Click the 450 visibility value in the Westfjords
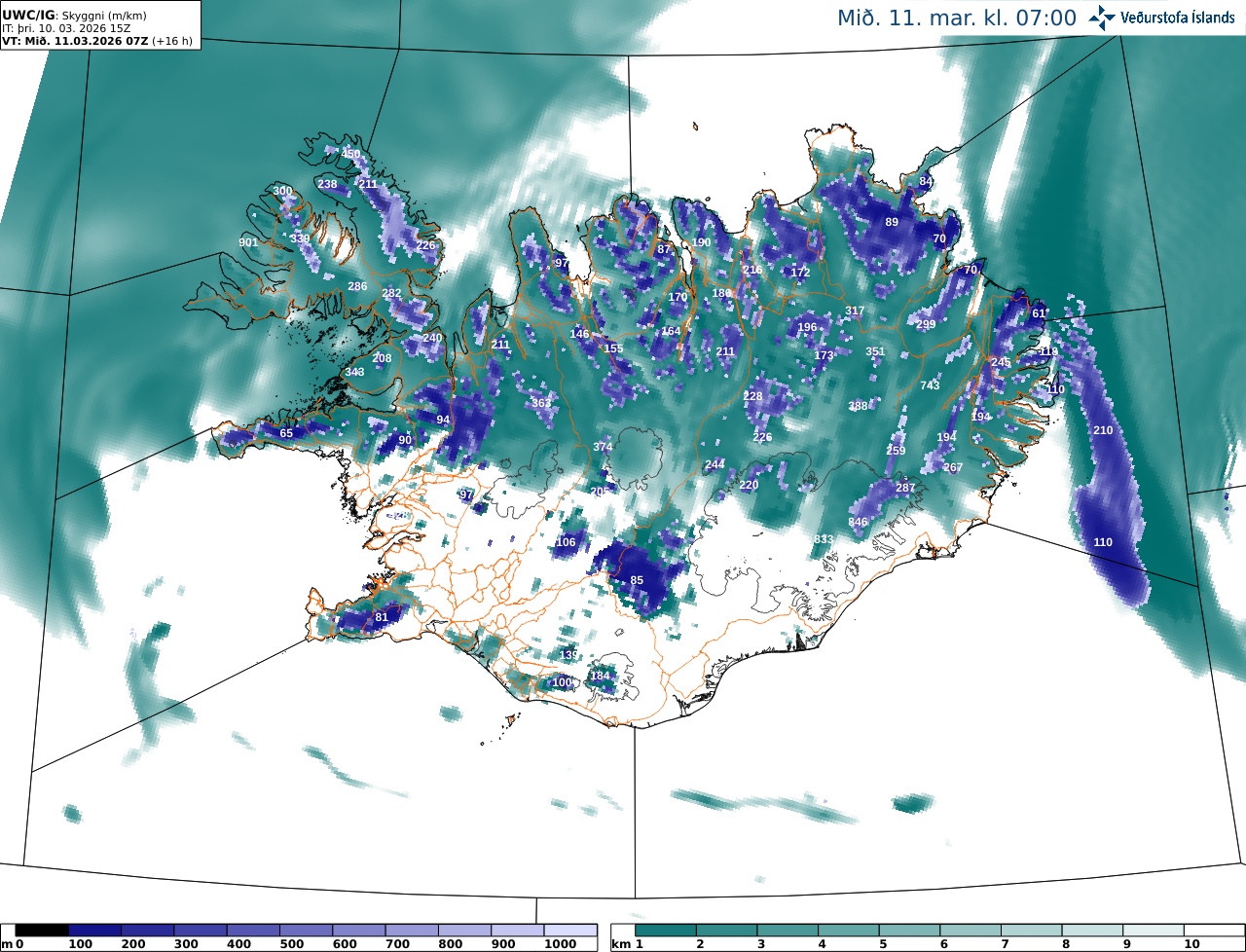This screenshot has width=1246, height=952. 350,155
